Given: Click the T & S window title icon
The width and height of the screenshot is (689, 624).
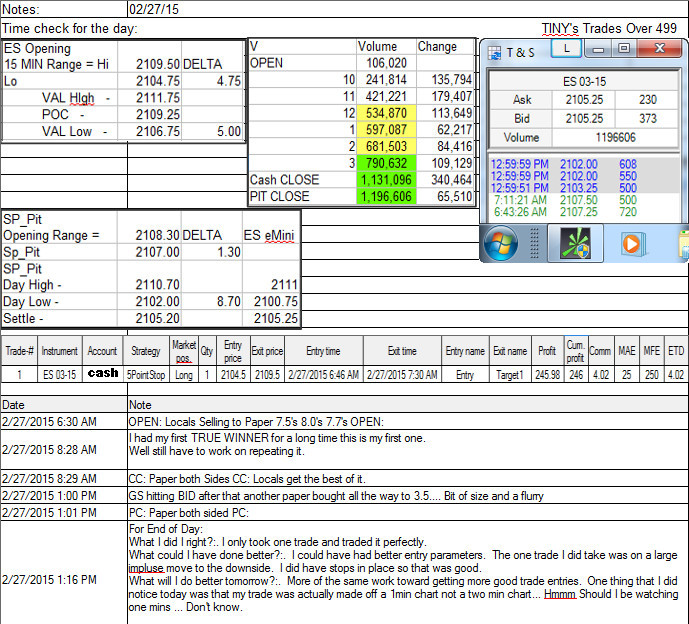Looking at the screenshot, I should (x=494, y=53).
